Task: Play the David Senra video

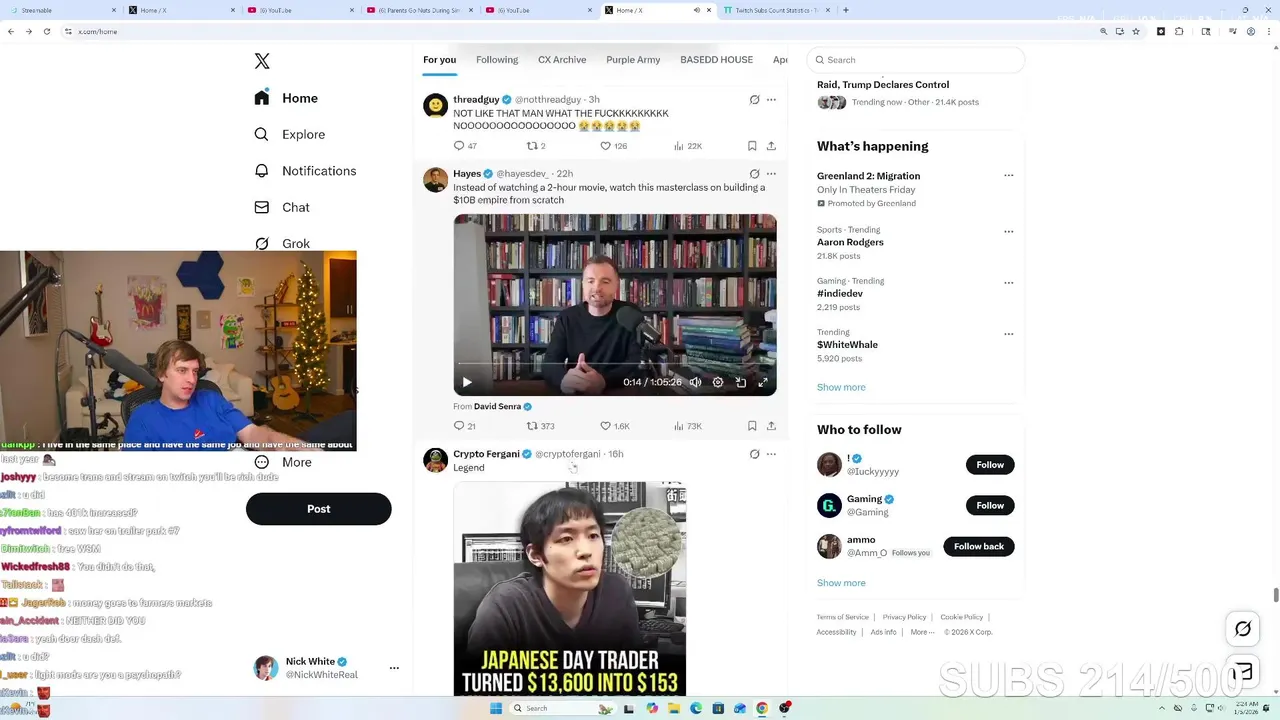Action: coord(467,382)
